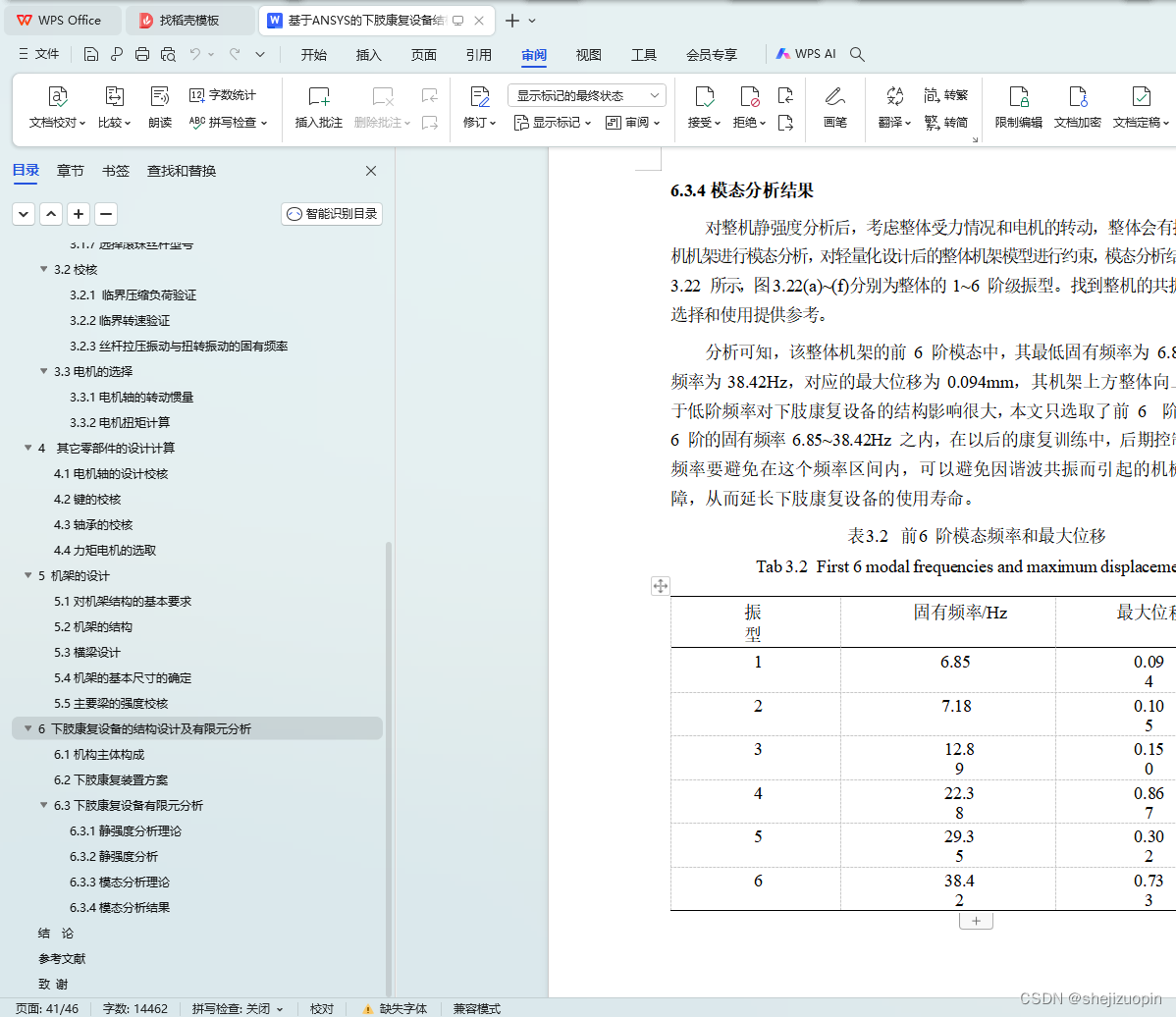The width and height of the screenshot is (1176, 1017).
Task: Click the Print icon in quick toolbar
Action: 141,54
